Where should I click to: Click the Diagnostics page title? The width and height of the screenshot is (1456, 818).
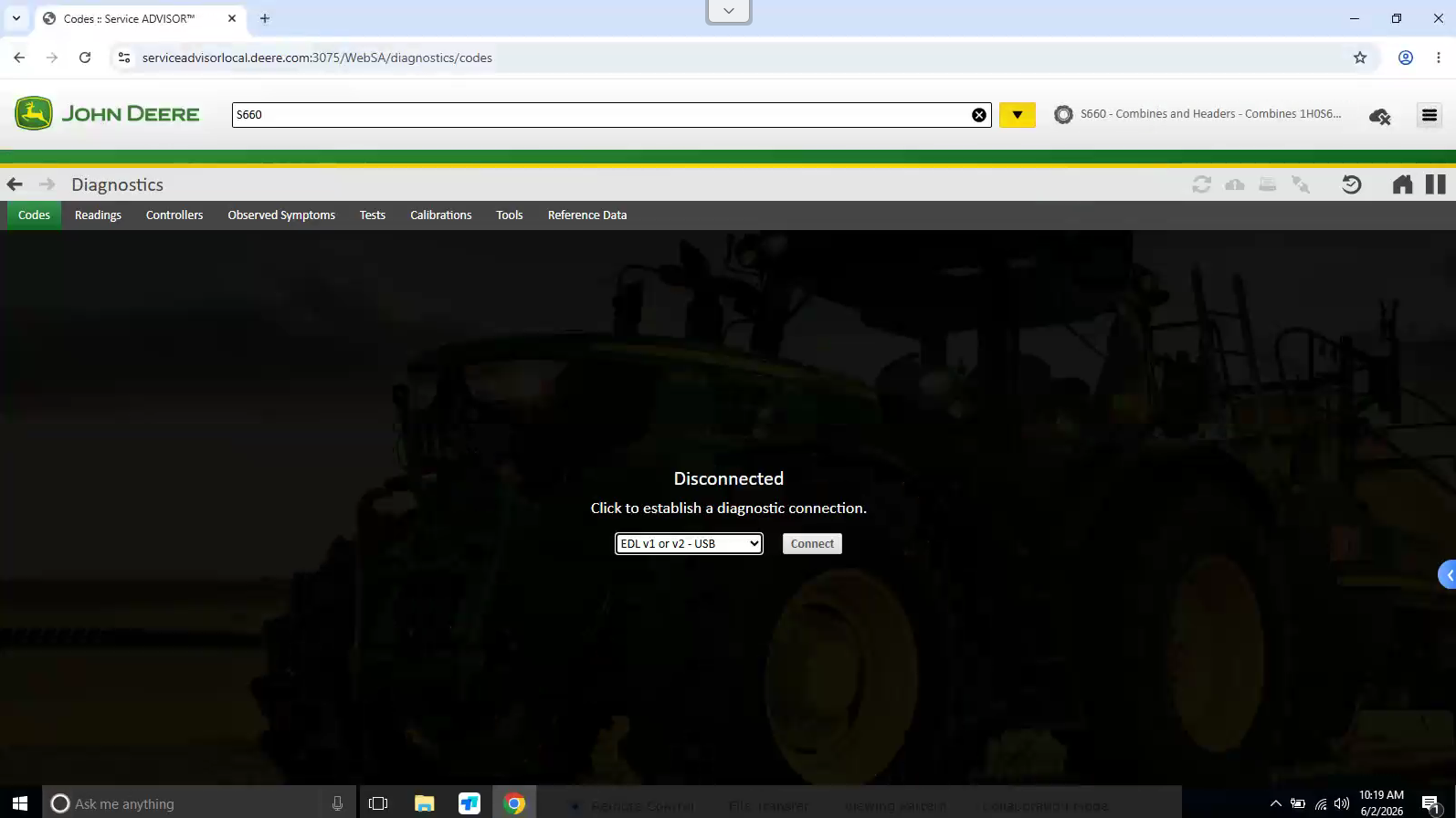click(x=118, y=184)
